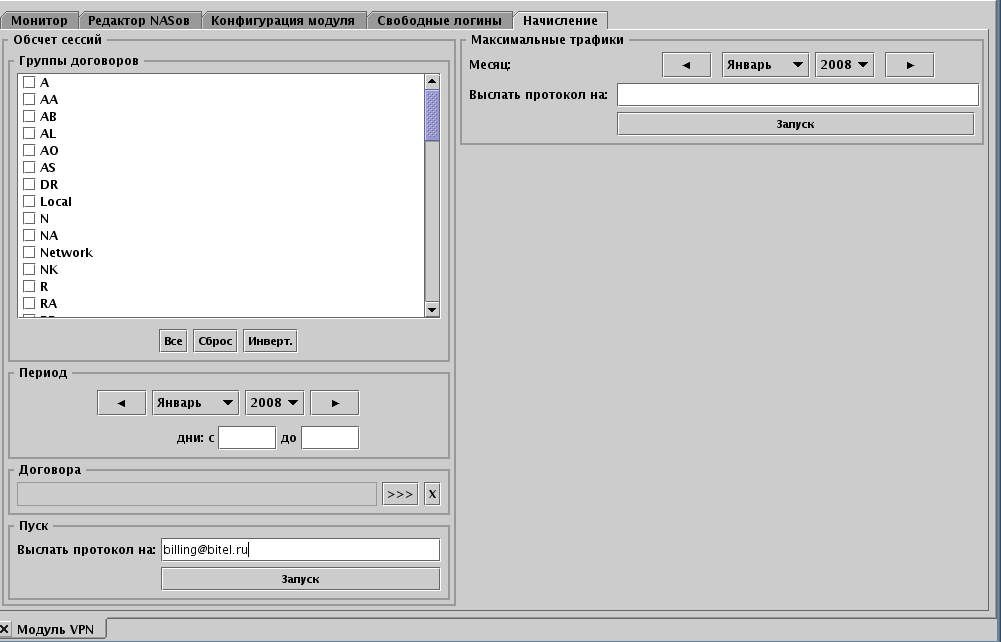The height and width of the screenshot is (642, 1001).
Task: Click Запуск button under Пуск section
Action: click(300, 579)
